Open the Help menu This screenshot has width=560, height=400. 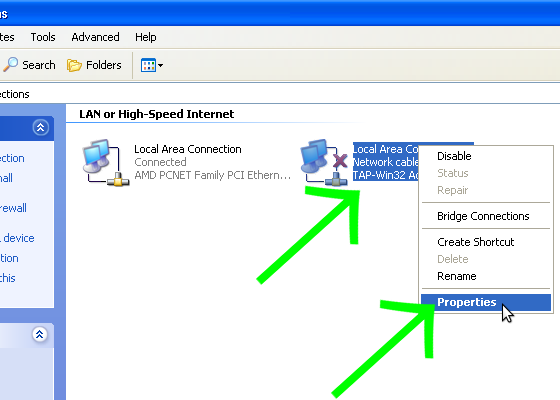coord(146,37)
